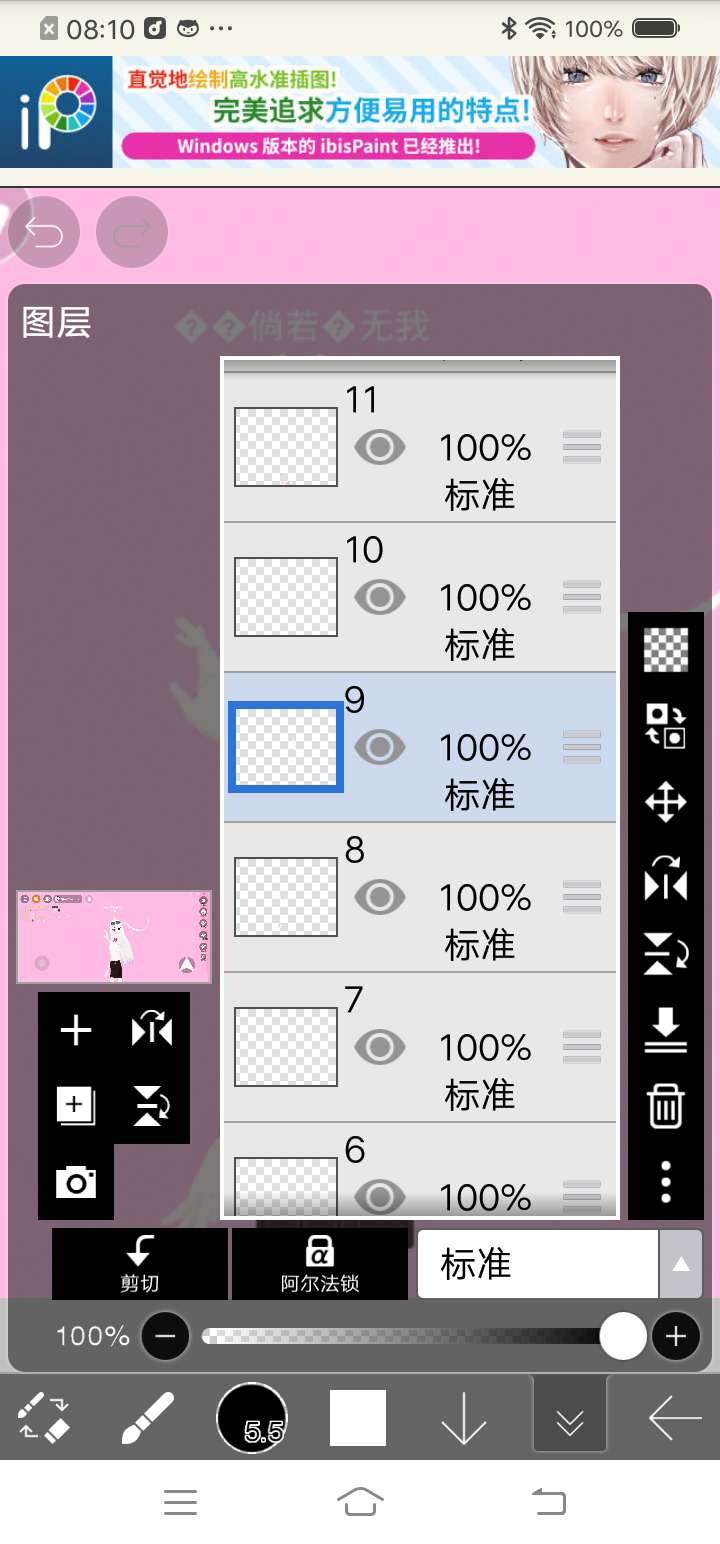720x1544 pixels.
Task: Hide layer 7 using eye icon
Action: point(380,1047)
